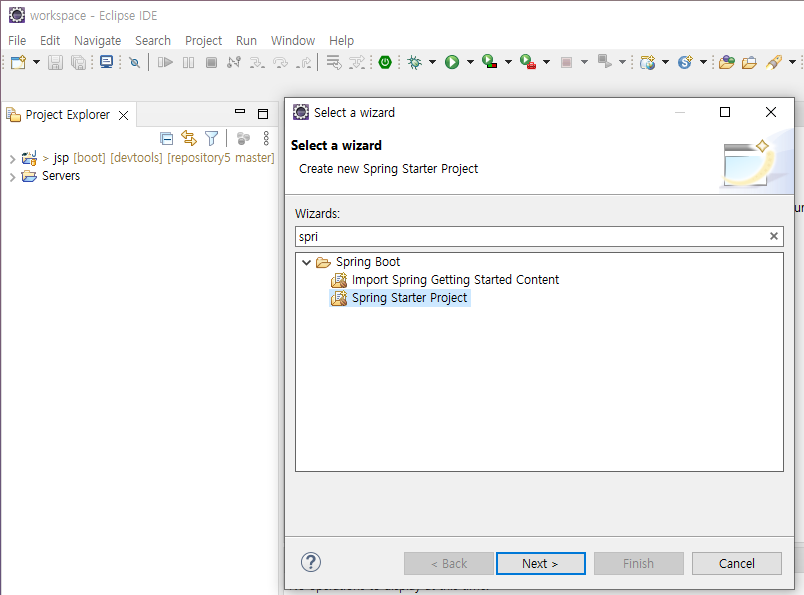Viewport: 804px width, 595px height.
Task: Click the Coverage run icon
Action: pyautogui.click(x=490, y=62)
